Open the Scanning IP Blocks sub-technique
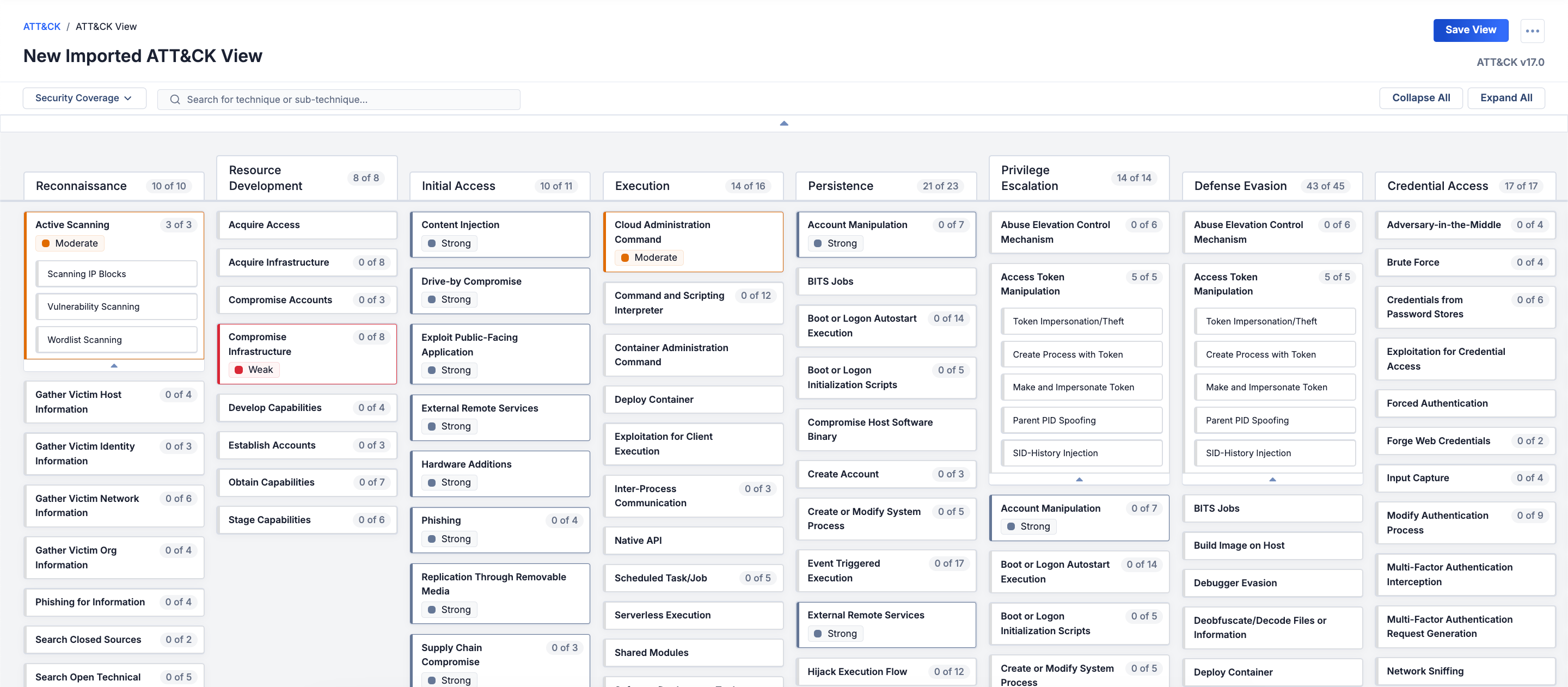This screenshot has width=1568, height=687. (117, 274)
